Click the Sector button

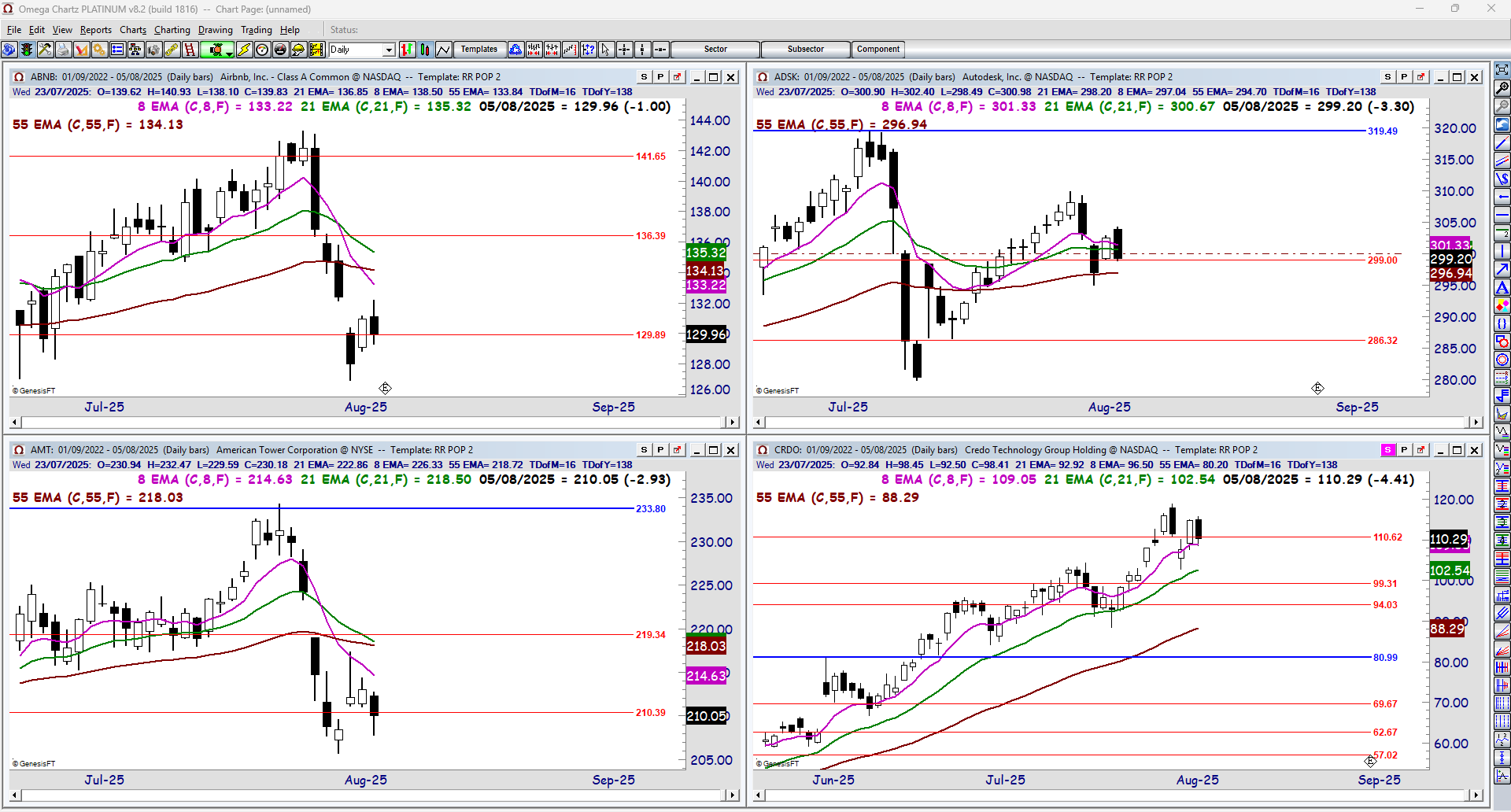pyautogui.click(x=715, y=50)
